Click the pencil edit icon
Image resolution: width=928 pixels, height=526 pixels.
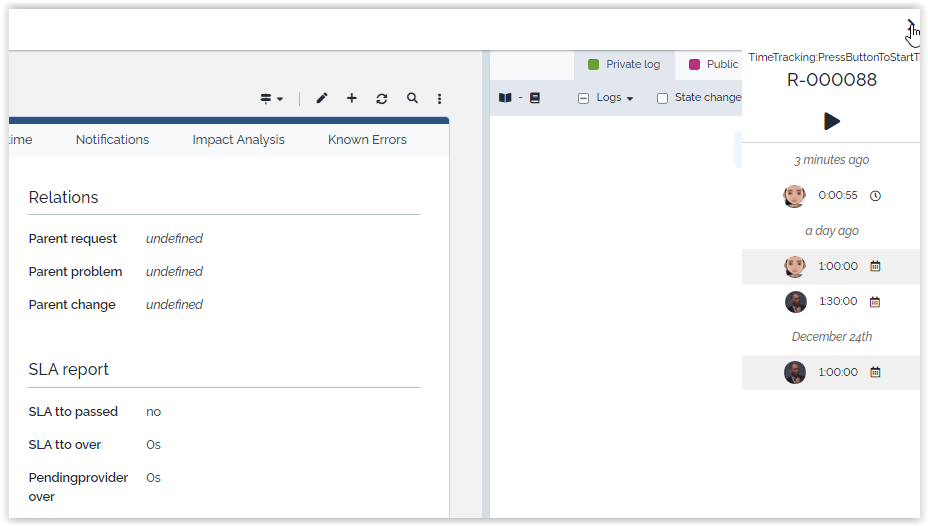click(x=322, y=98)
